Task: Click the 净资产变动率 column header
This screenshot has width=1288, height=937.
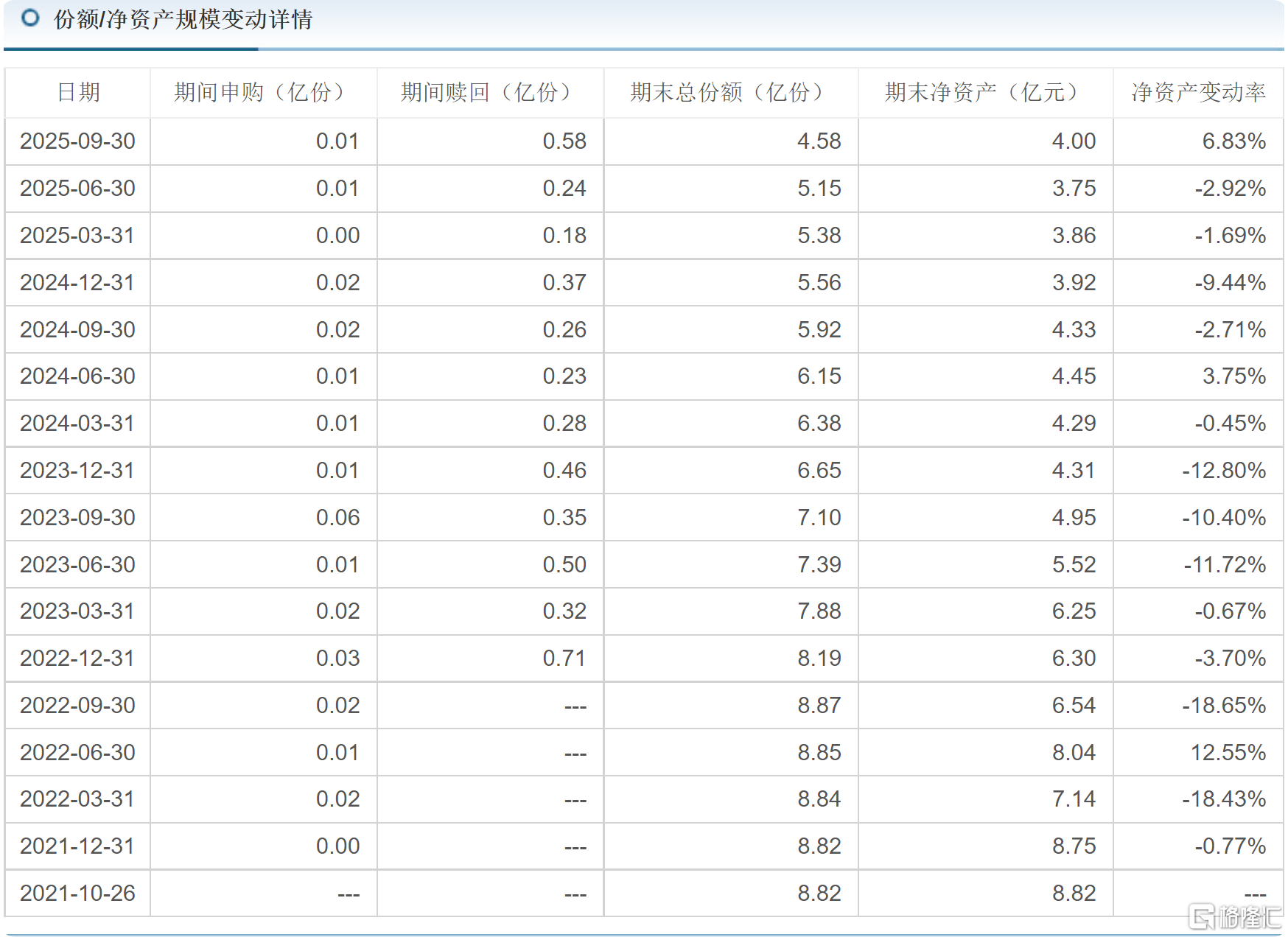Action: coord(1194,93)
